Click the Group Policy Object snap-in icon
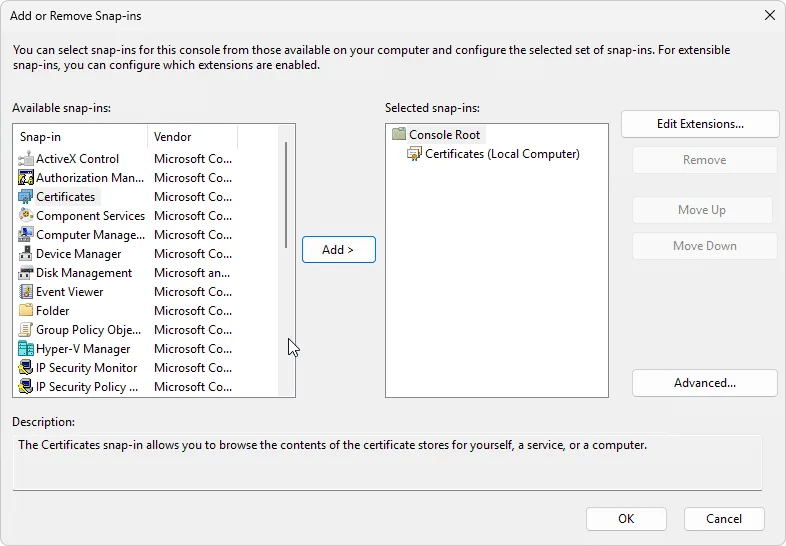Viewport: 786px width, 546px height. pyautogui.click(x=26, y=329)
